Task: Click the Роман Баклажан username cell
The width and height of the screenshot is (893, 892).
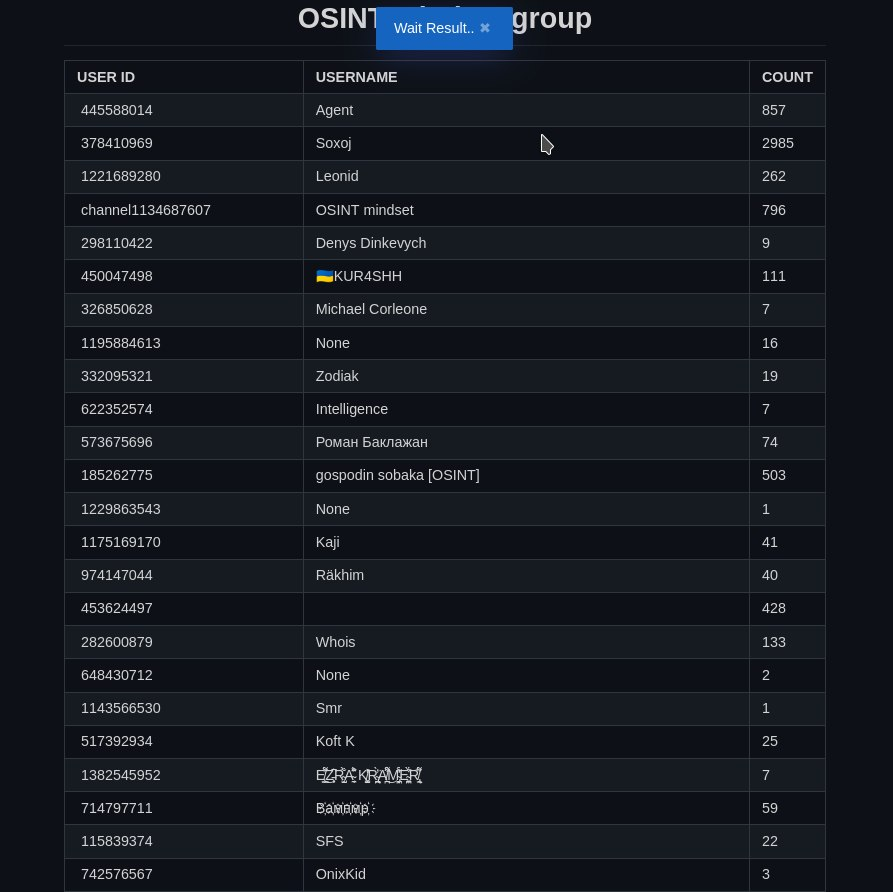Action: (371, 442)
